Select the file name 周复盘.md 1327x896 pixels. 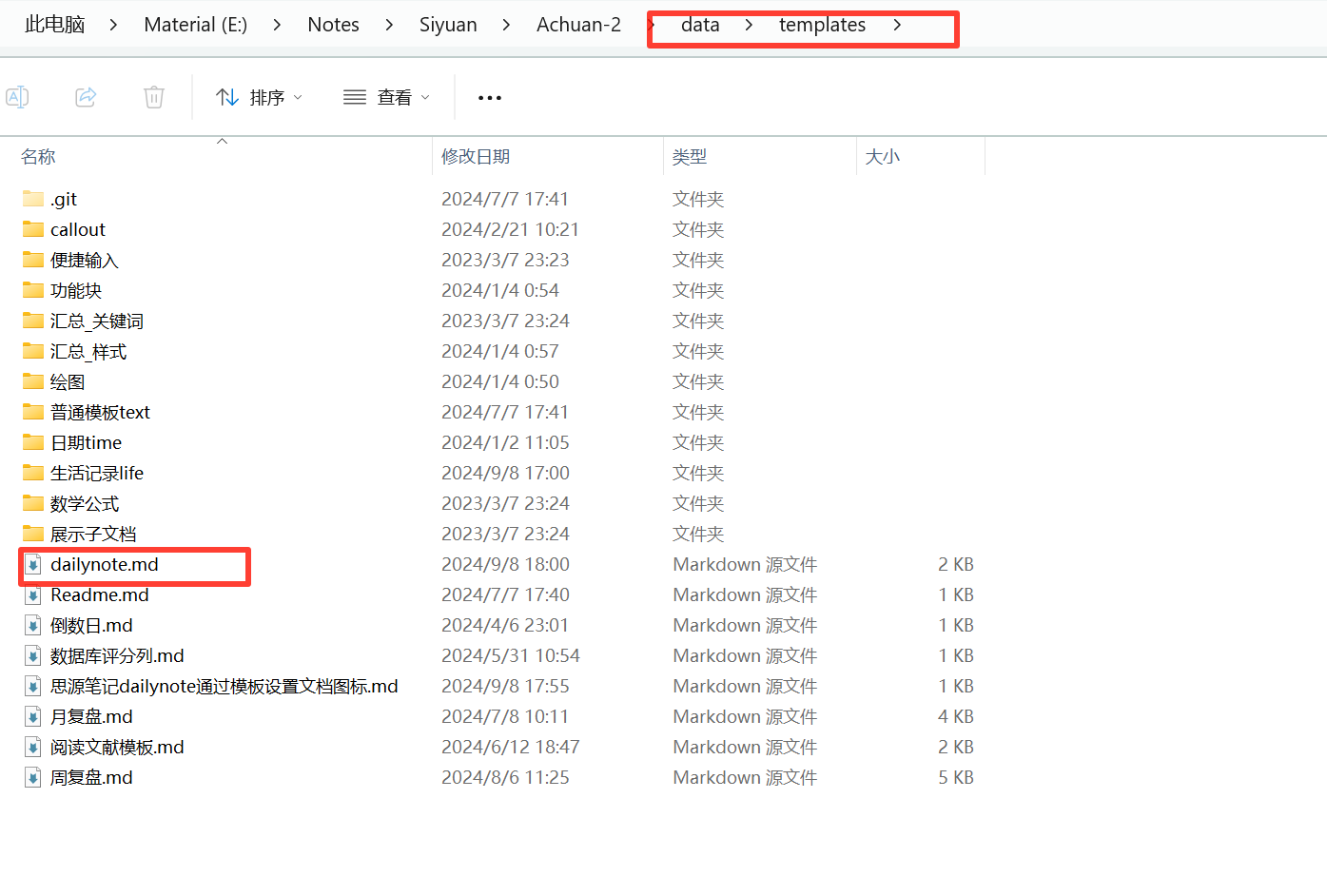(x=91, y=777)
